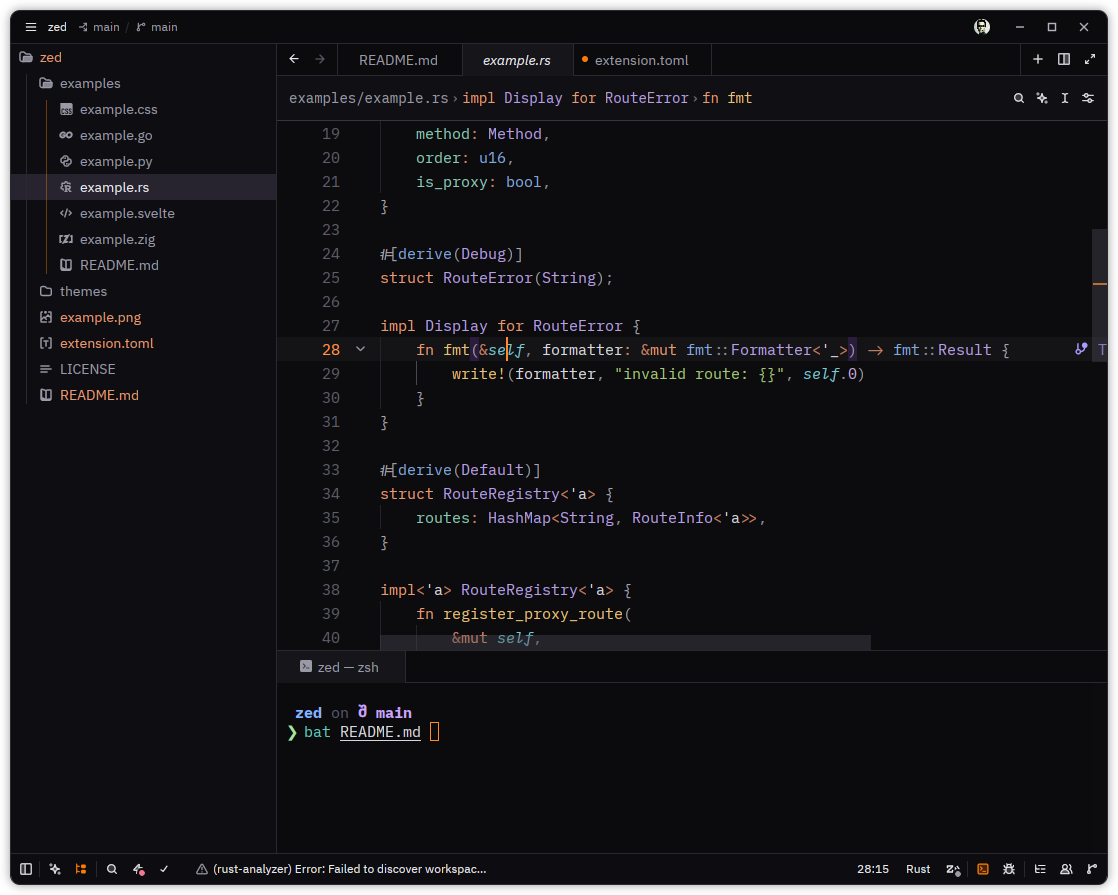Click the fn fmt breadcrumb
This screenshot has height=895, width=1118.
pos(727,98)
